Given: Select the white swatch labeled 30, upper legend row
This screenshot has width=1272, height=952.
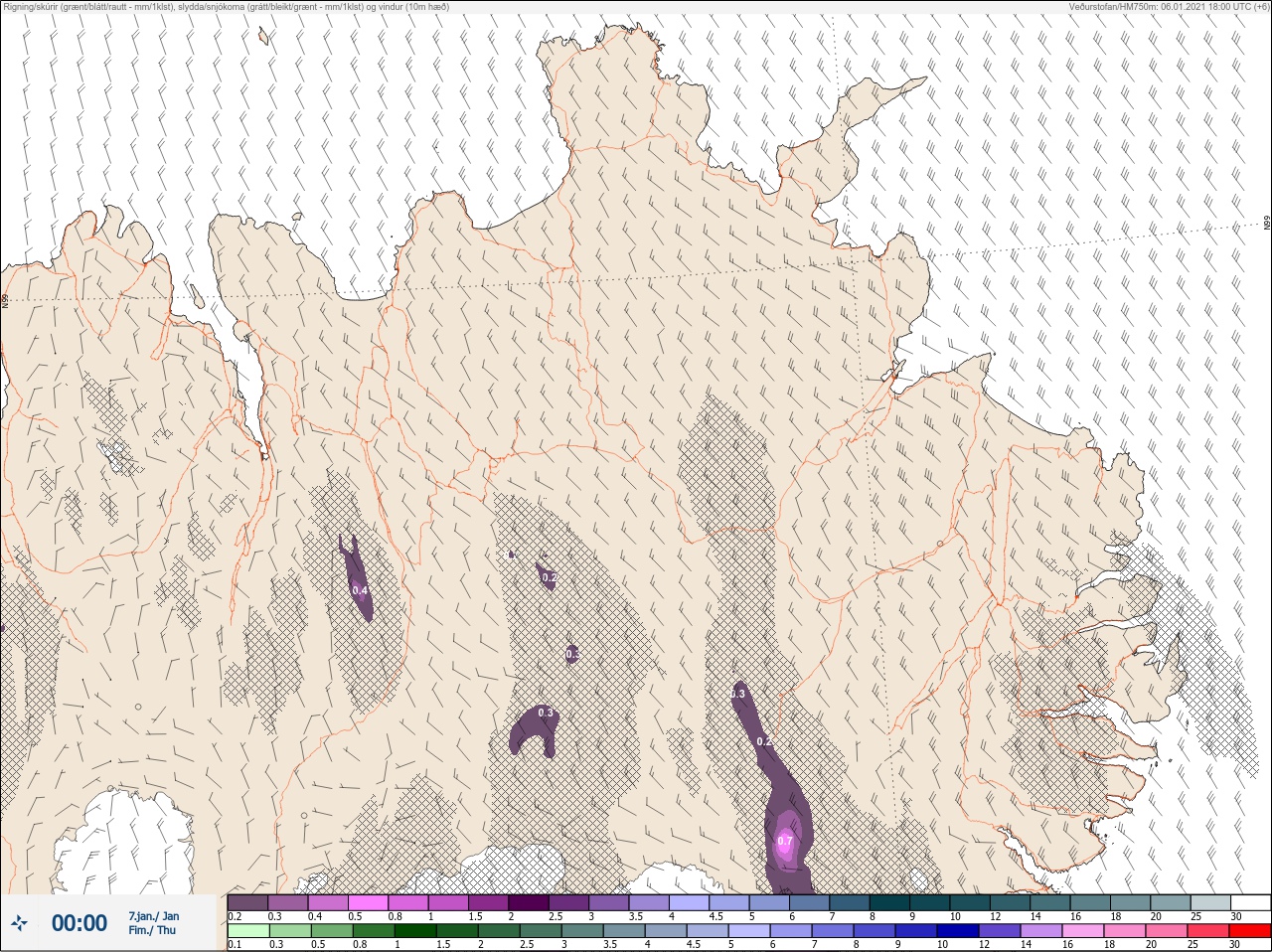Looking at the screenshot, I should coord(1251,903).
